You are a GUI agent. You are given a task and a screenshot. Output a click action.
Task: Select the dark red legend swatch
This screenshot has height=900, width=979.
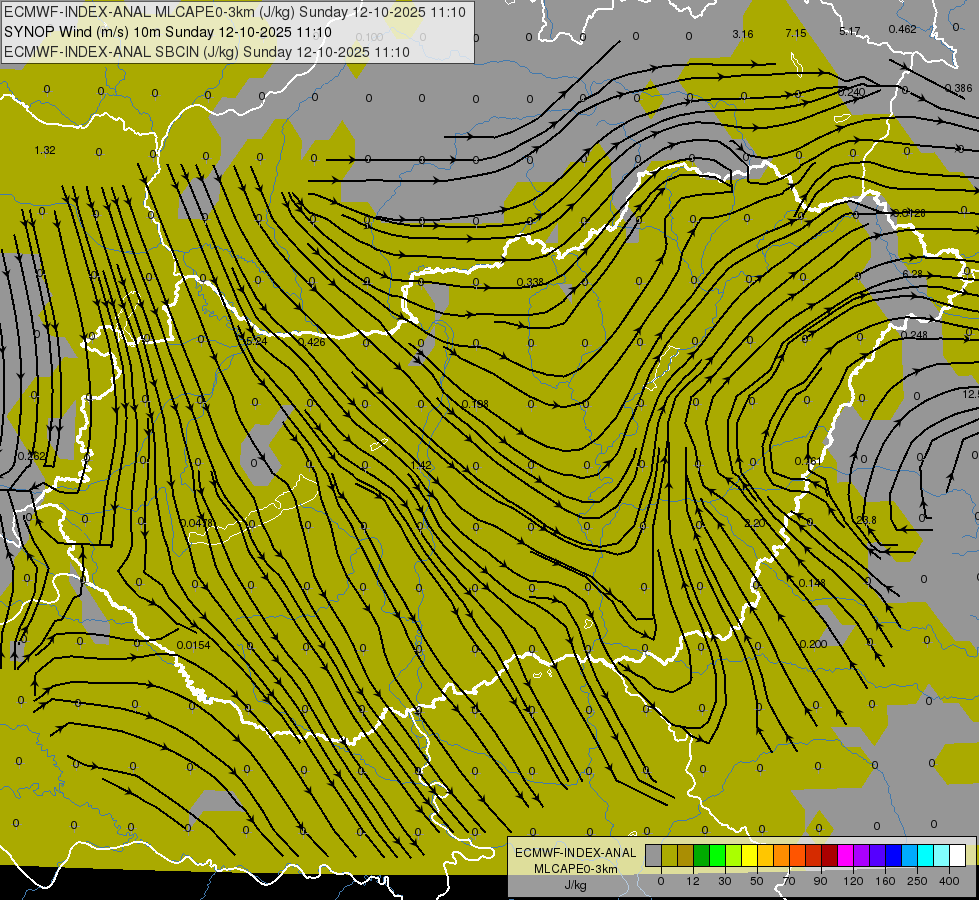[x=830, y=856]
